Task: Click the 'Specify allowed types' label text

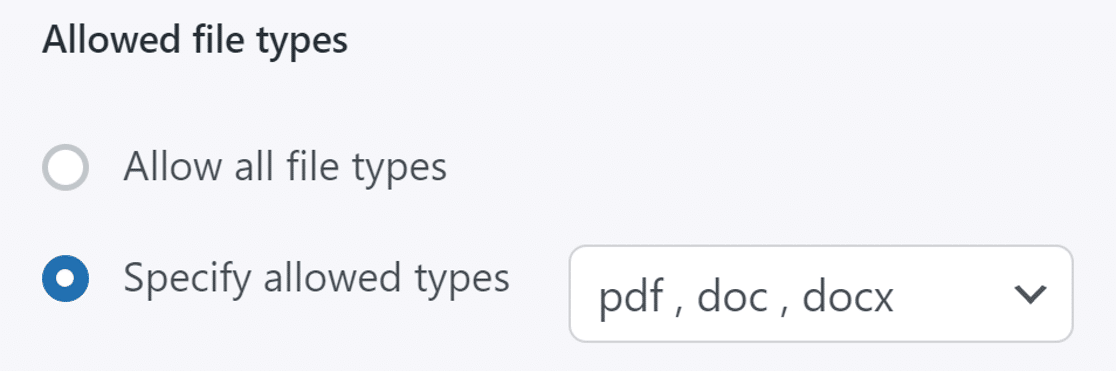Action: click(316, 278)
